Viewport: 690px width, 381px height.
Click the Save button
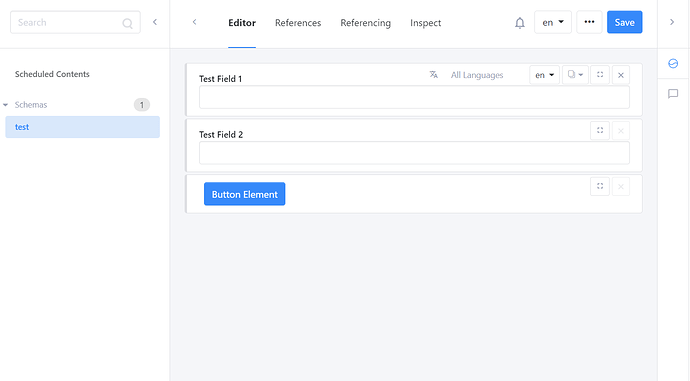(x=624, y=22)
